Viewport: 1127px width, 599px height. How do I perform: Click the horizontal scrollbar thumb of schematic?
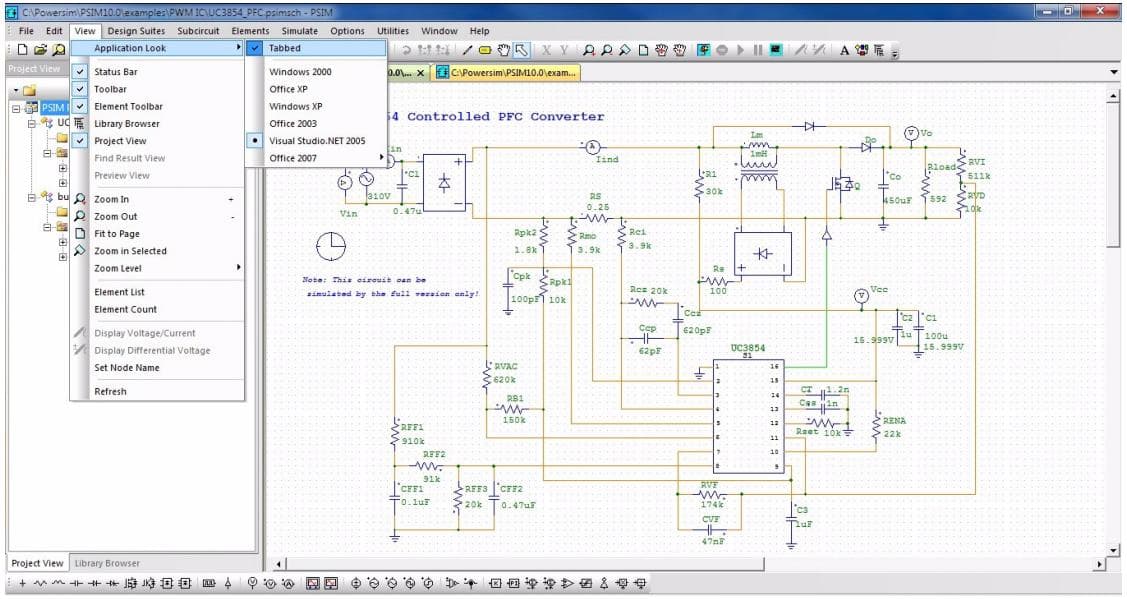[527, 564]
